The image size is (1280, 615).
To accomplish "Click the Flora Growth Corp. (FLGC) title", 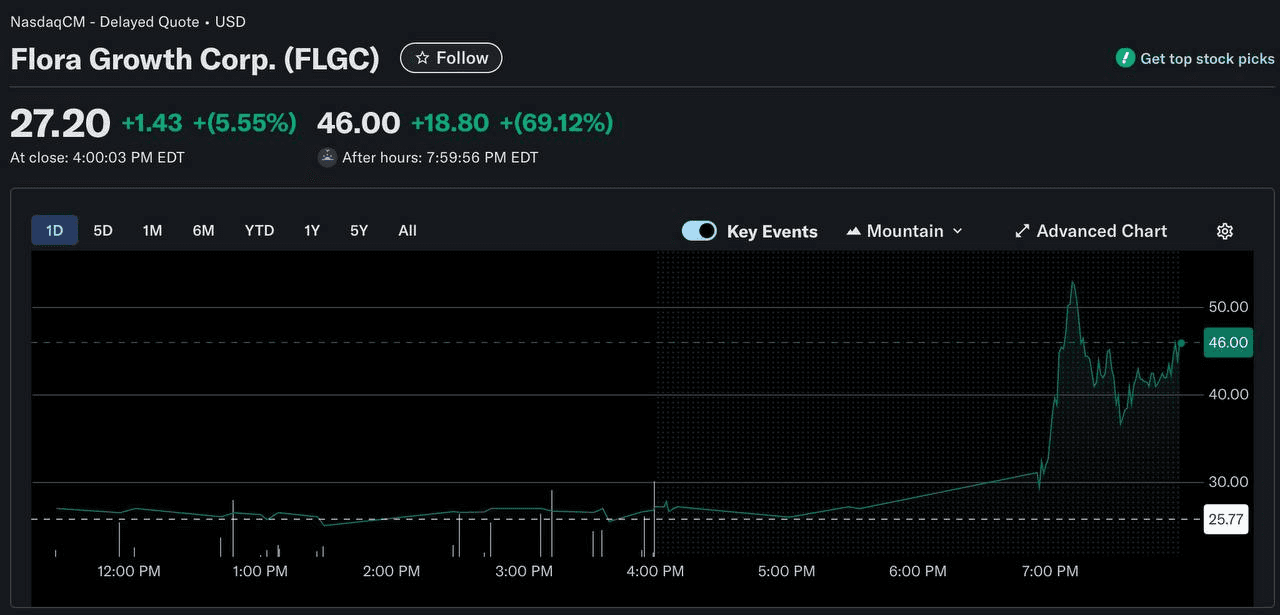I will 195,59.
